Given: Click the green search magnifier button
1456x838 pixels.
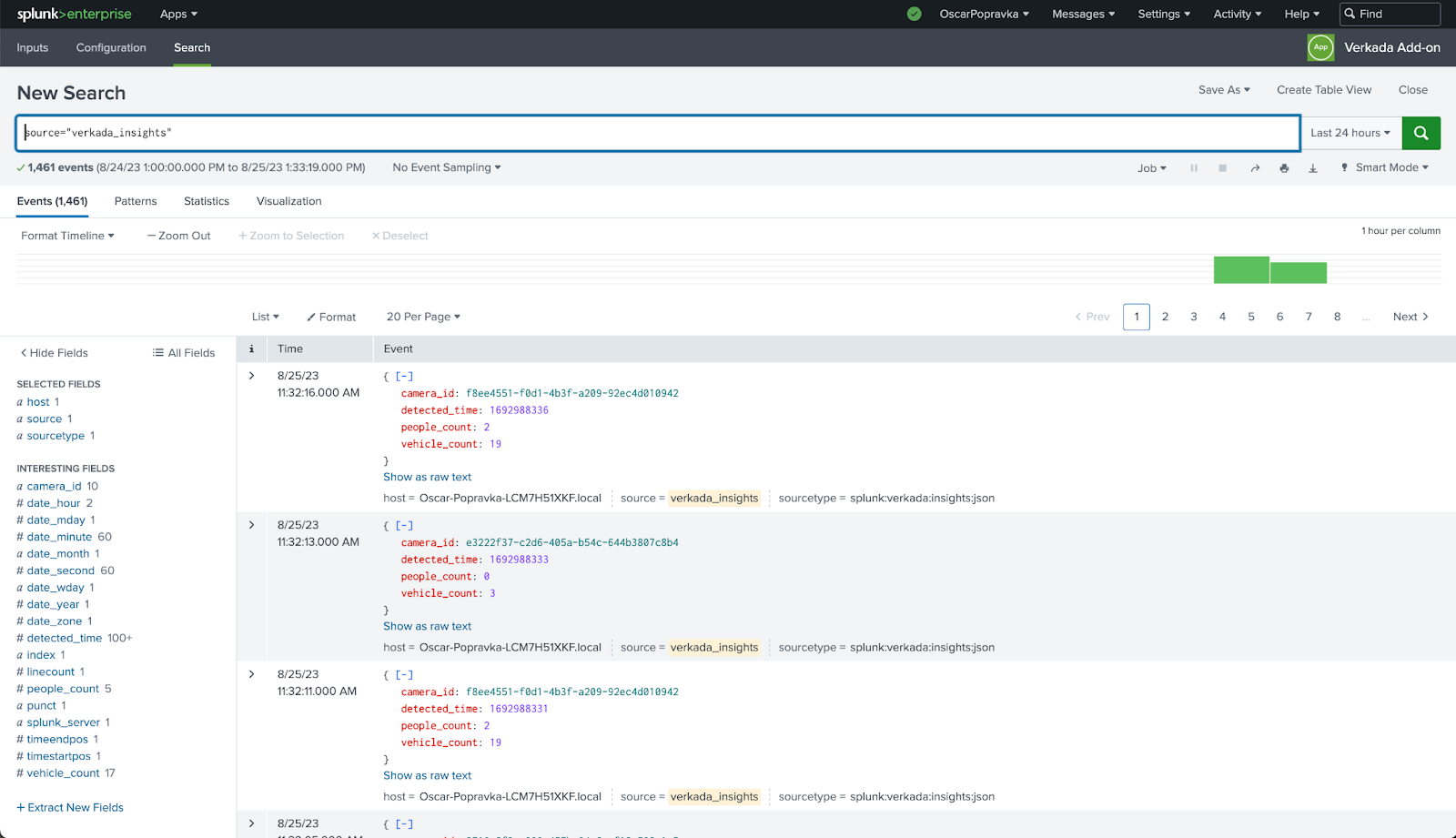Looking at the screenshot, I should pos(1421,133).
